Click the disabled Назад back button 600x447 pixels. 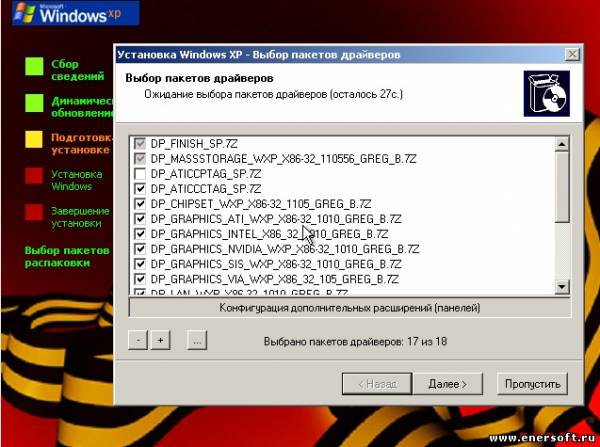[x=377, y=384]
